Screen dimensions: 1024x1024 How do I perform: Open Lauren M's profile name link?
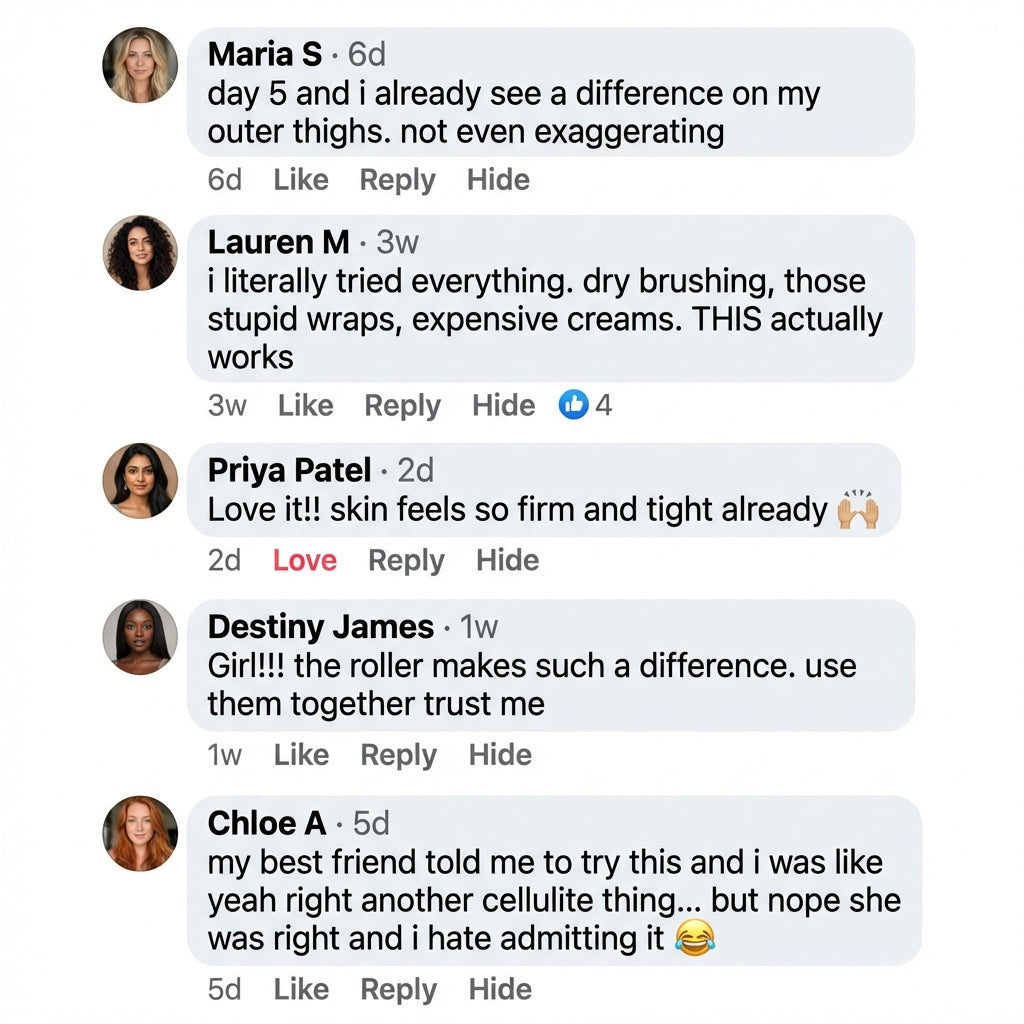coord(278,242)
